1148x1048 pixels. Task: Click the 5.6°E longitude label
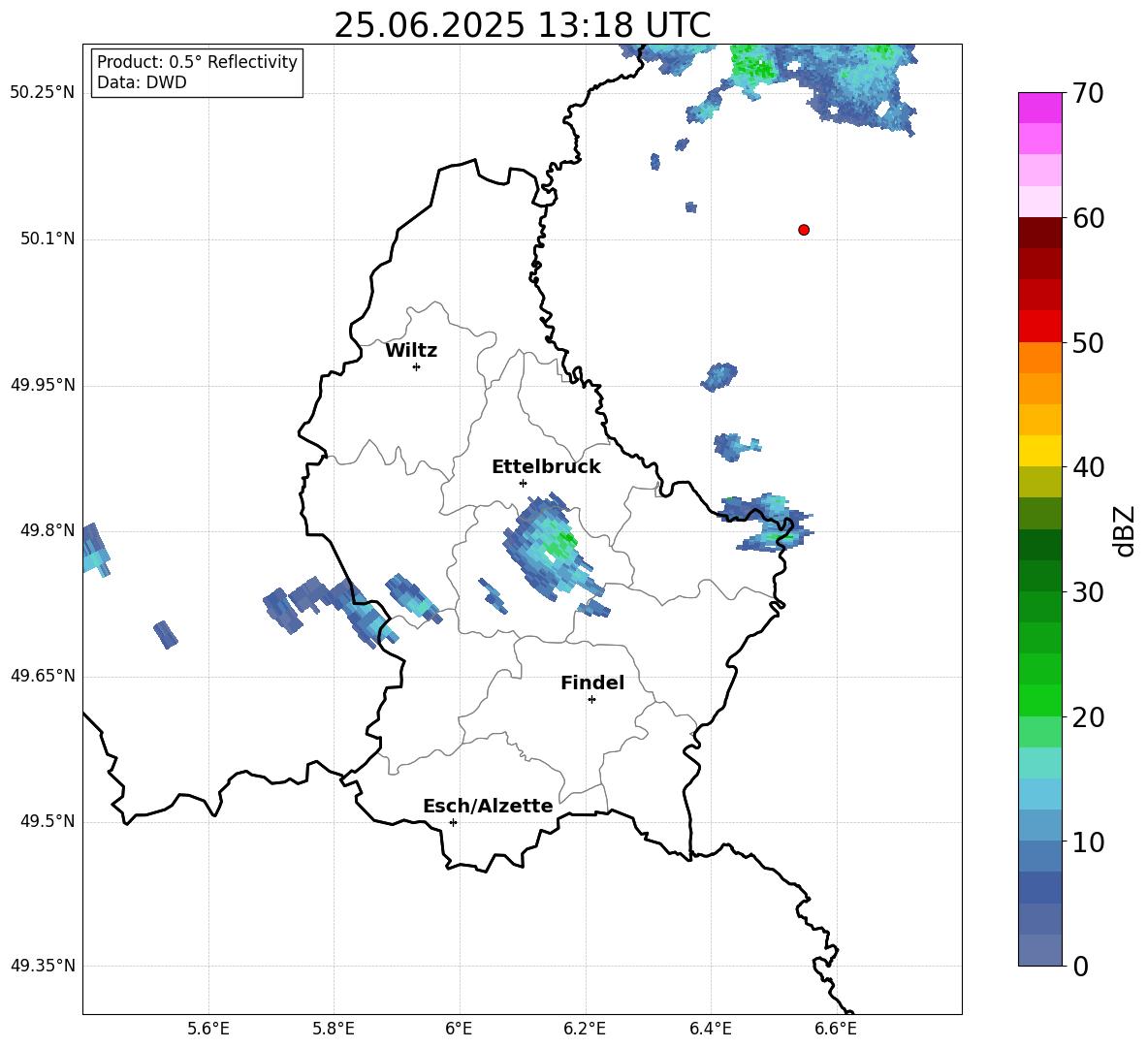click(x=208, y=1029)
